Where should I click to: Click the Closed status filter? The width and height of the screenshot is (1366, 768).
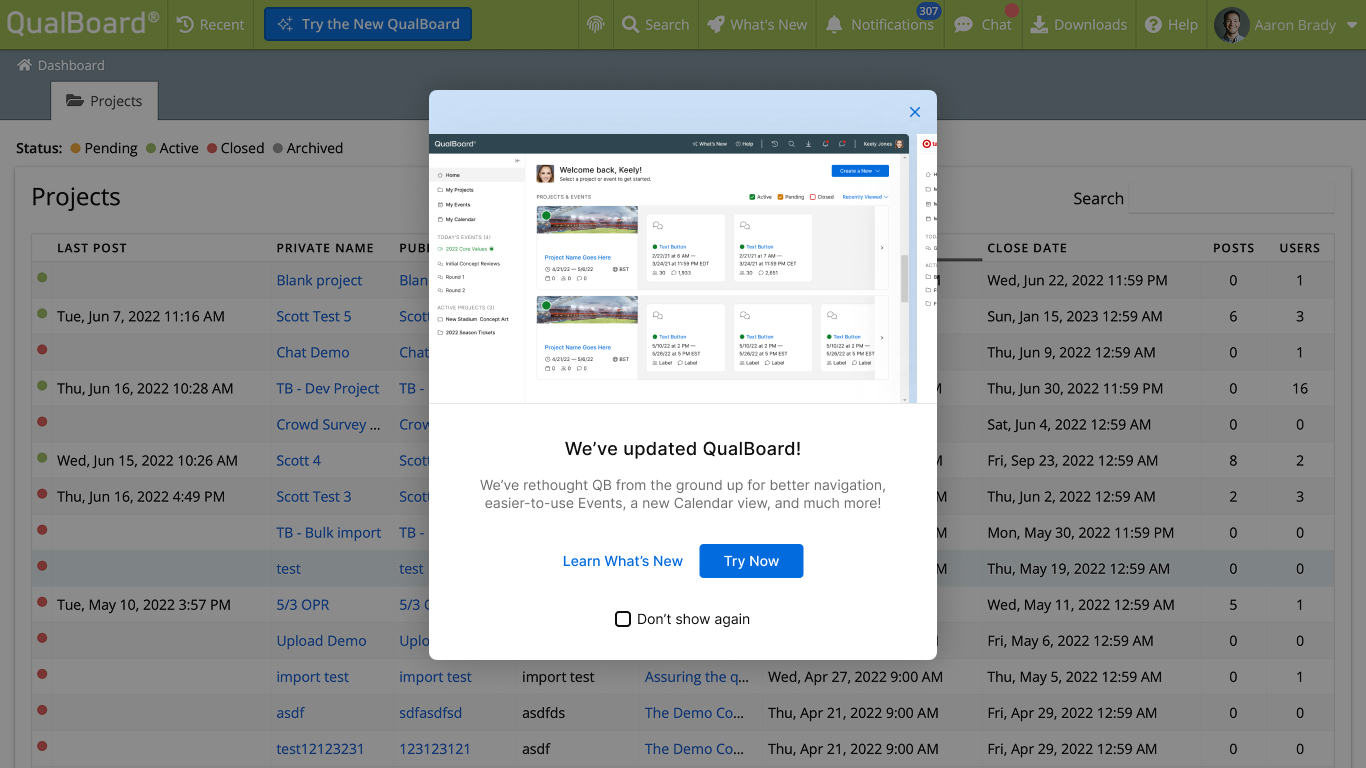click(235, 148)
